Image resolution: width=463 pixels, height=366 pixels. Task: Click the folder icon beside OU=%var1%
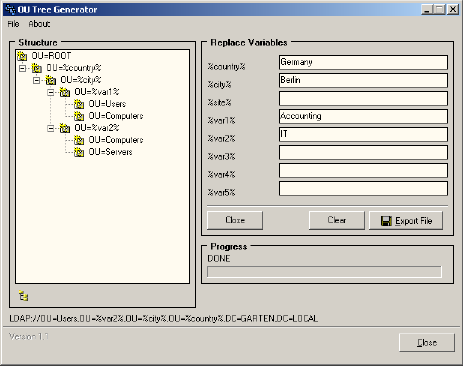point(65,92)
